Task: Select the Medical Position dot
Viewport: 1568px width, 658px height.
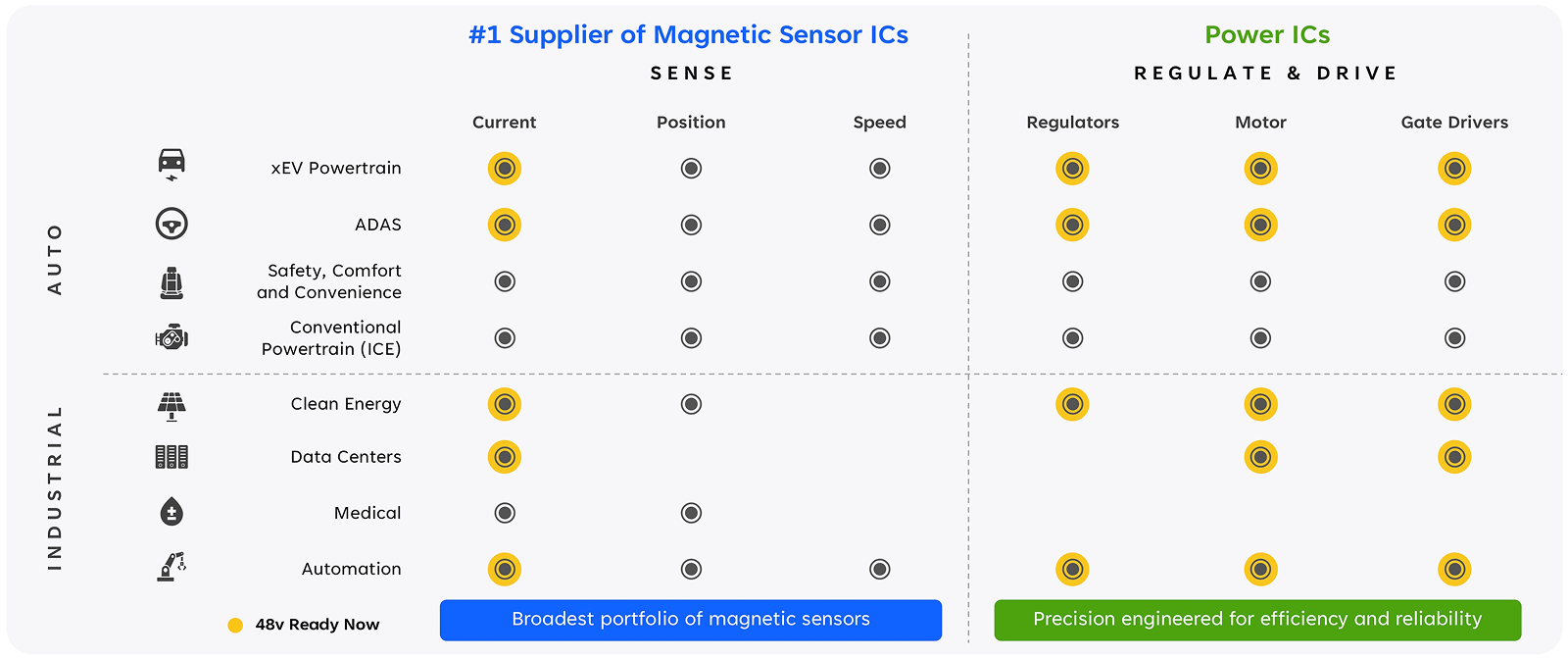Action: click(x=691, y=513)
